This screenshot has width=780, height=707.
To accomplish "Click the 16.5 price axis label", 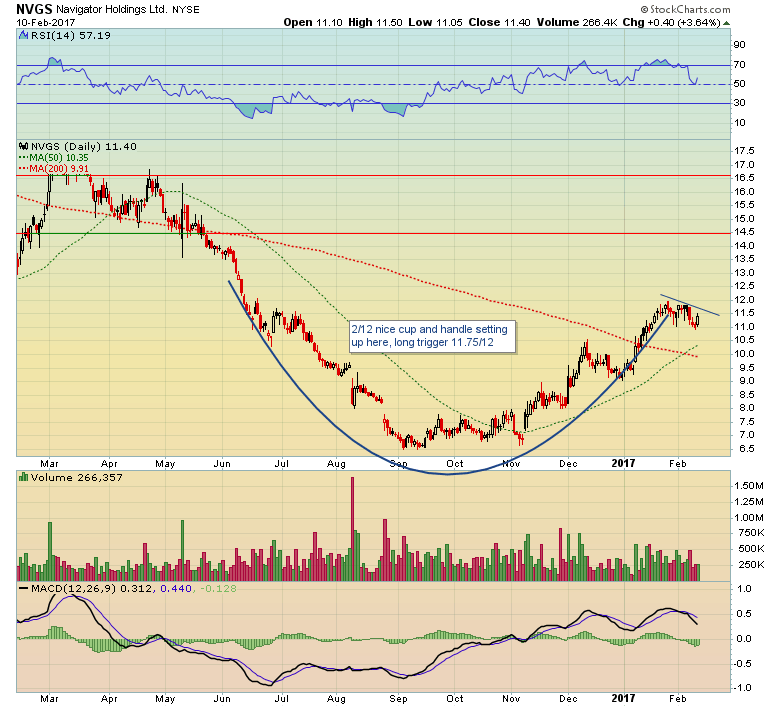I will click(744, 178).
